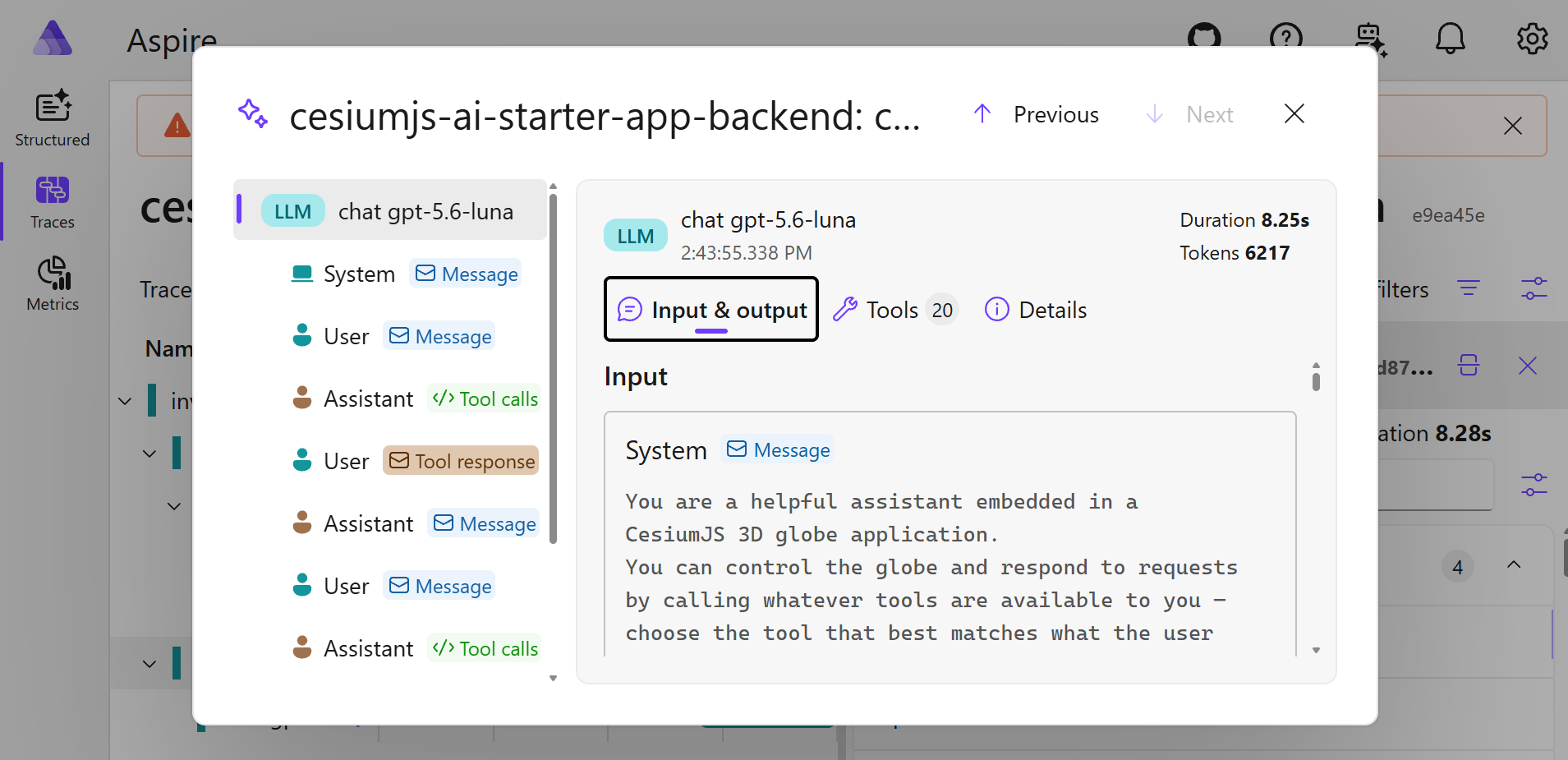This screenshot has width=1568, height=760.
Task: Collapse the top trace row chevron
Action: pos(125,401)
